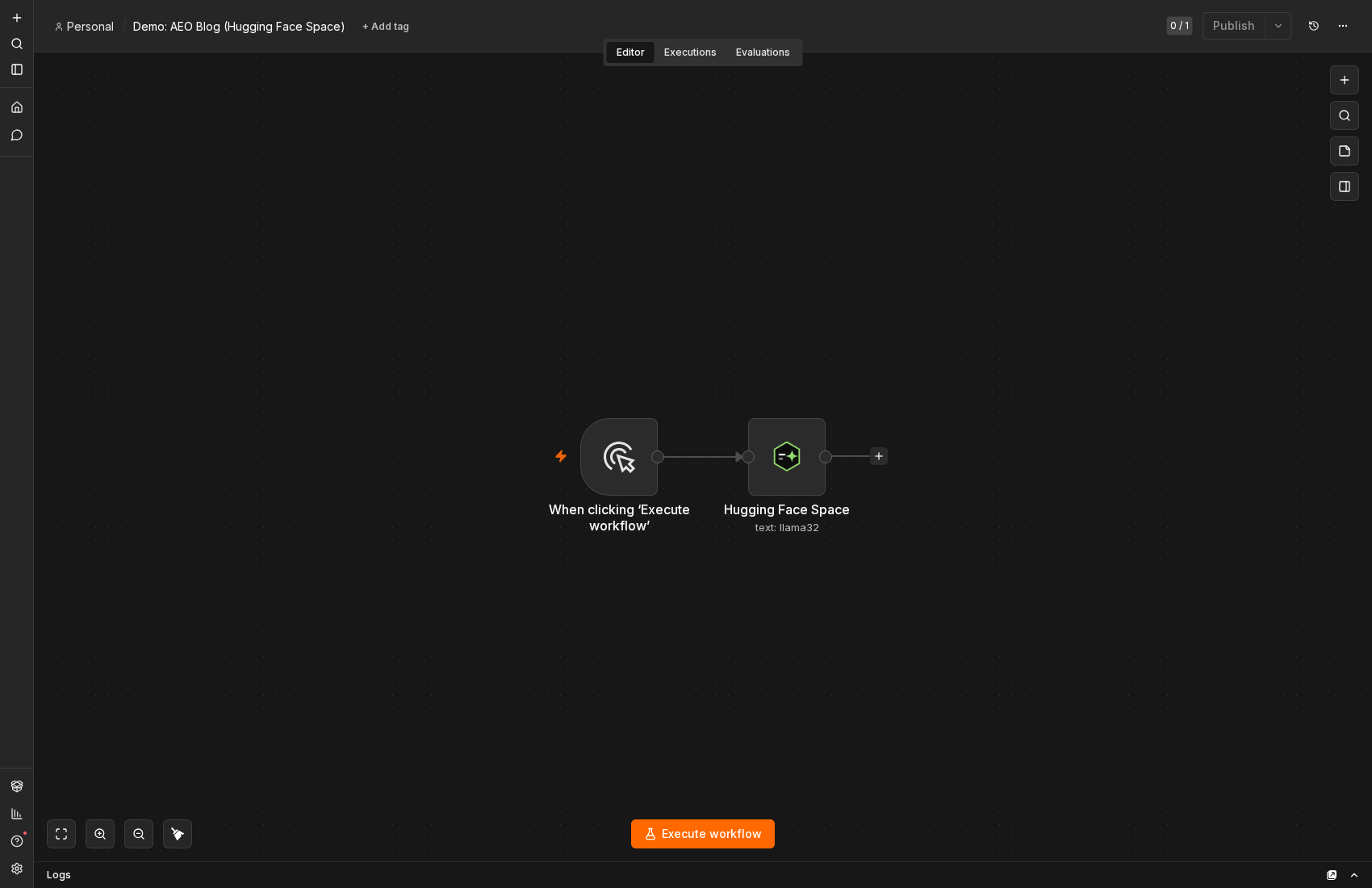The image size is (1372, 888).
Task: Click Execute workflow button
Action: click(x=703, y=834)
